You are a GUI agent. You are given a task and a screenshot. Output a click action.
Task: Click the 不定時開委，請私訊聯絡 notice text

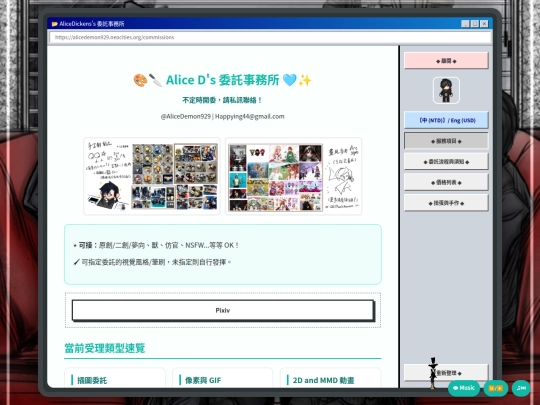222,100
